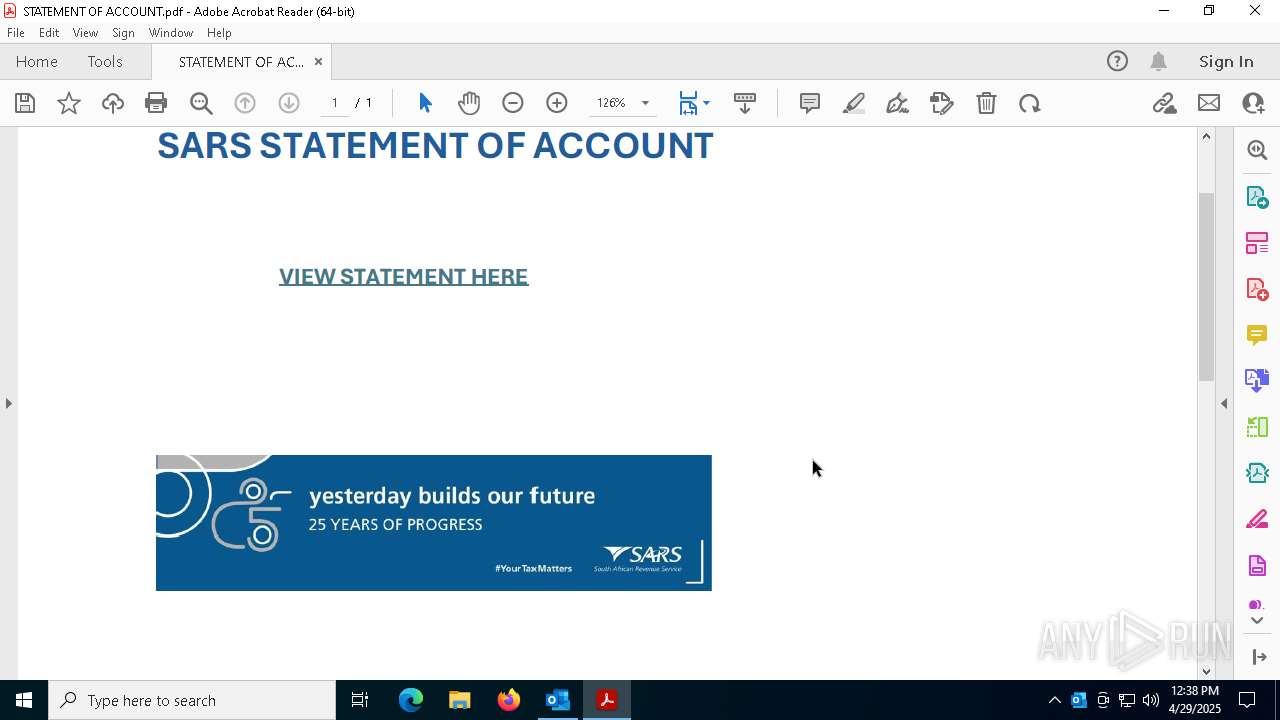Share a link to the file
Screen dimensions: 1280x720
click(1164, 103)
